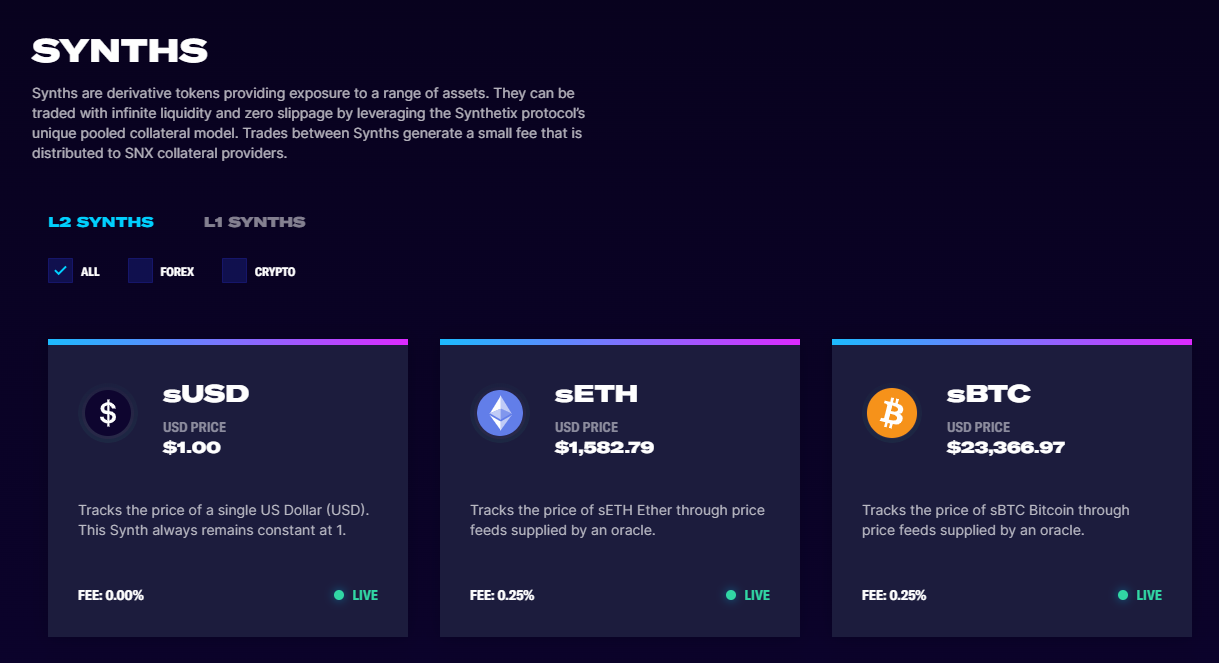Click the sBTC card description text
The image size is (1219, 663).
(x=996, y=520)
